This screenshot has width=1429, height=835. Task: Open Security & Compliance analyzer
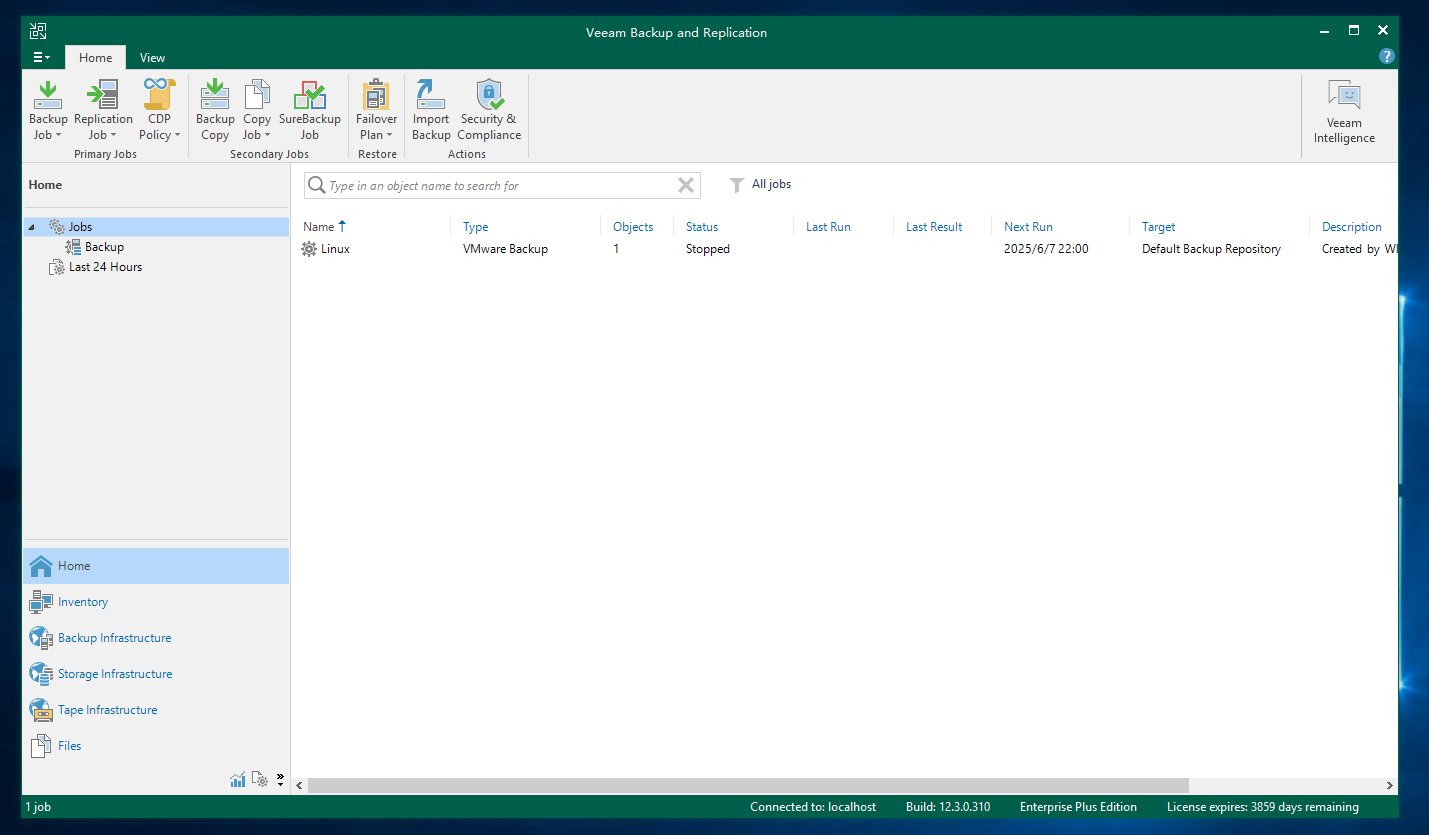489,110
